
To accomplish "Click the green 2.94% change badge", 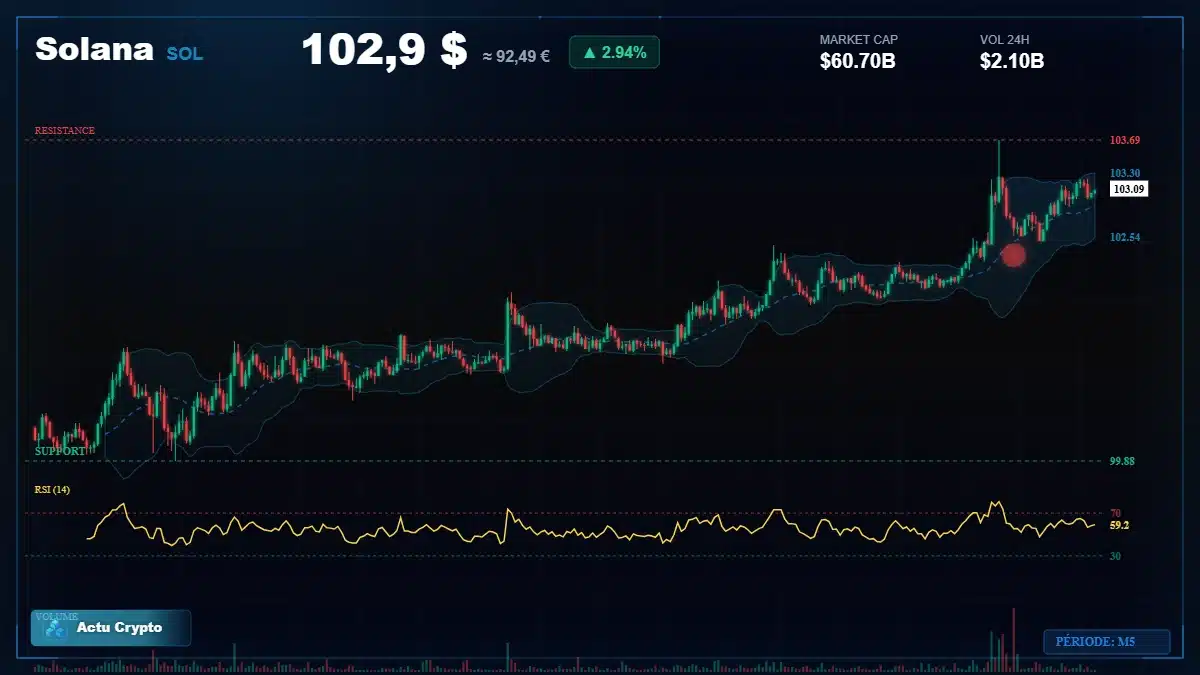I will click(x=614, y=52).
